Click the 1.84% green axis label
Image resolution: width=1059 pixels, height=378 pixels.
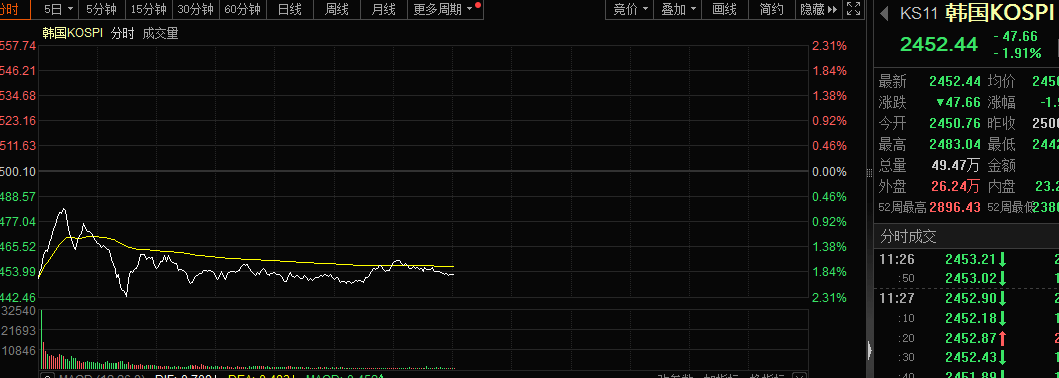829,271
